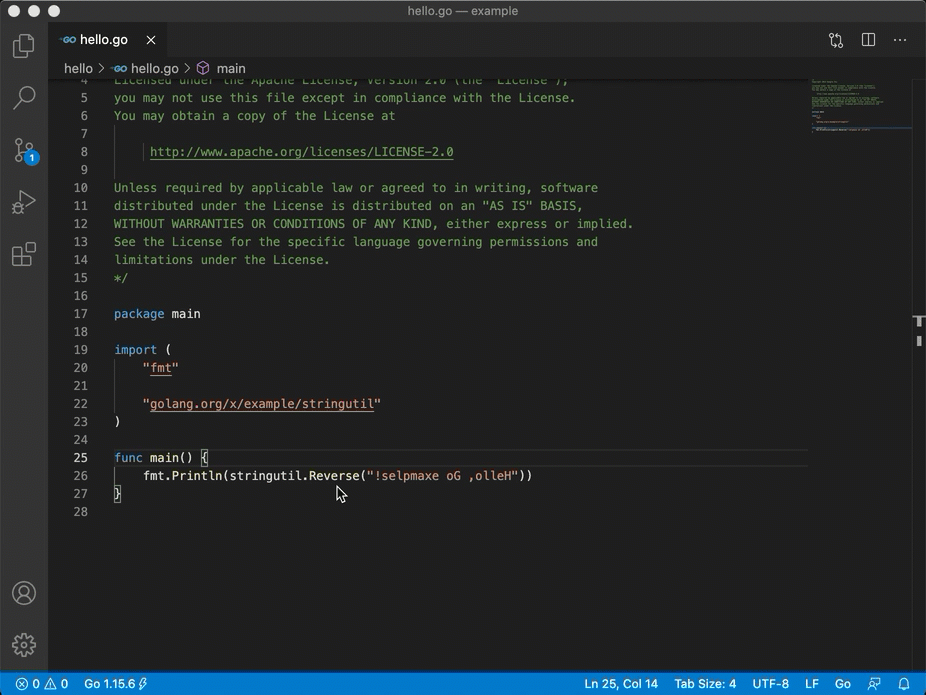The width and height of the screenshot is (926, 695).
Task: Open the Apache license URL link
Action: pos(301,152)
